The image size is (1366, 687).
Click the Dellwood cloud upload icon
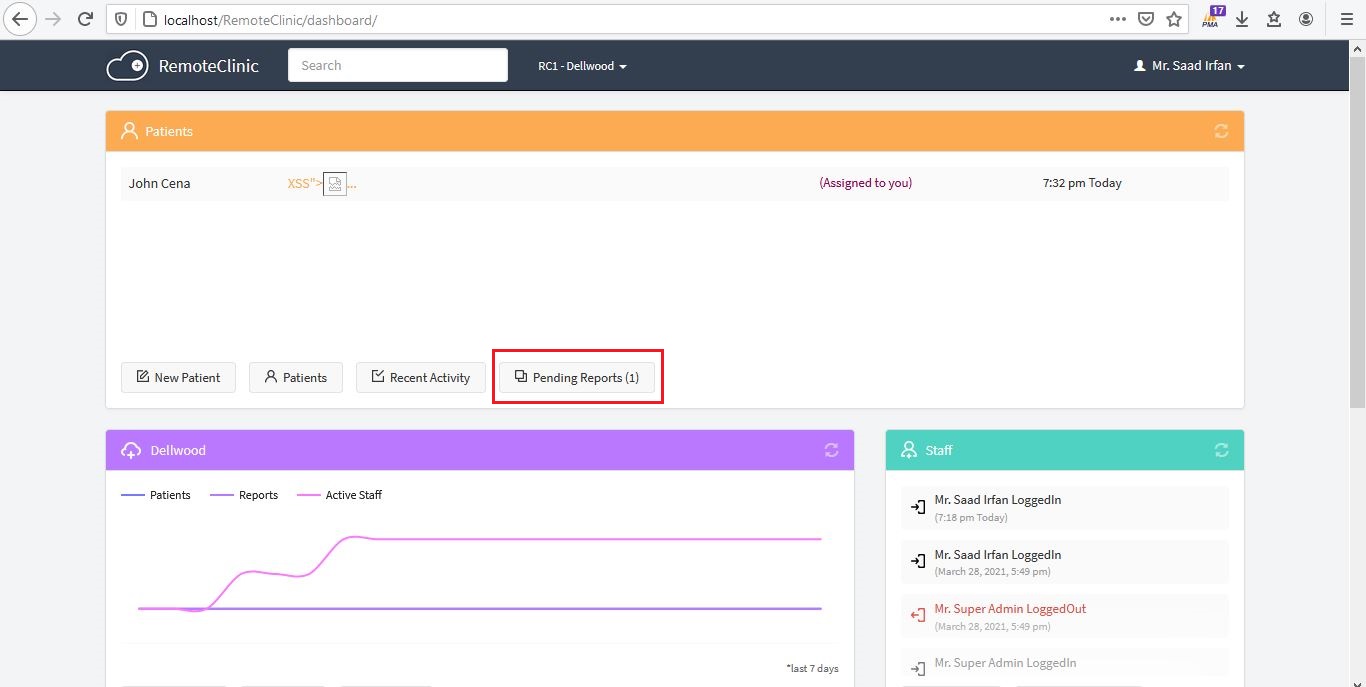coord(131,450)
